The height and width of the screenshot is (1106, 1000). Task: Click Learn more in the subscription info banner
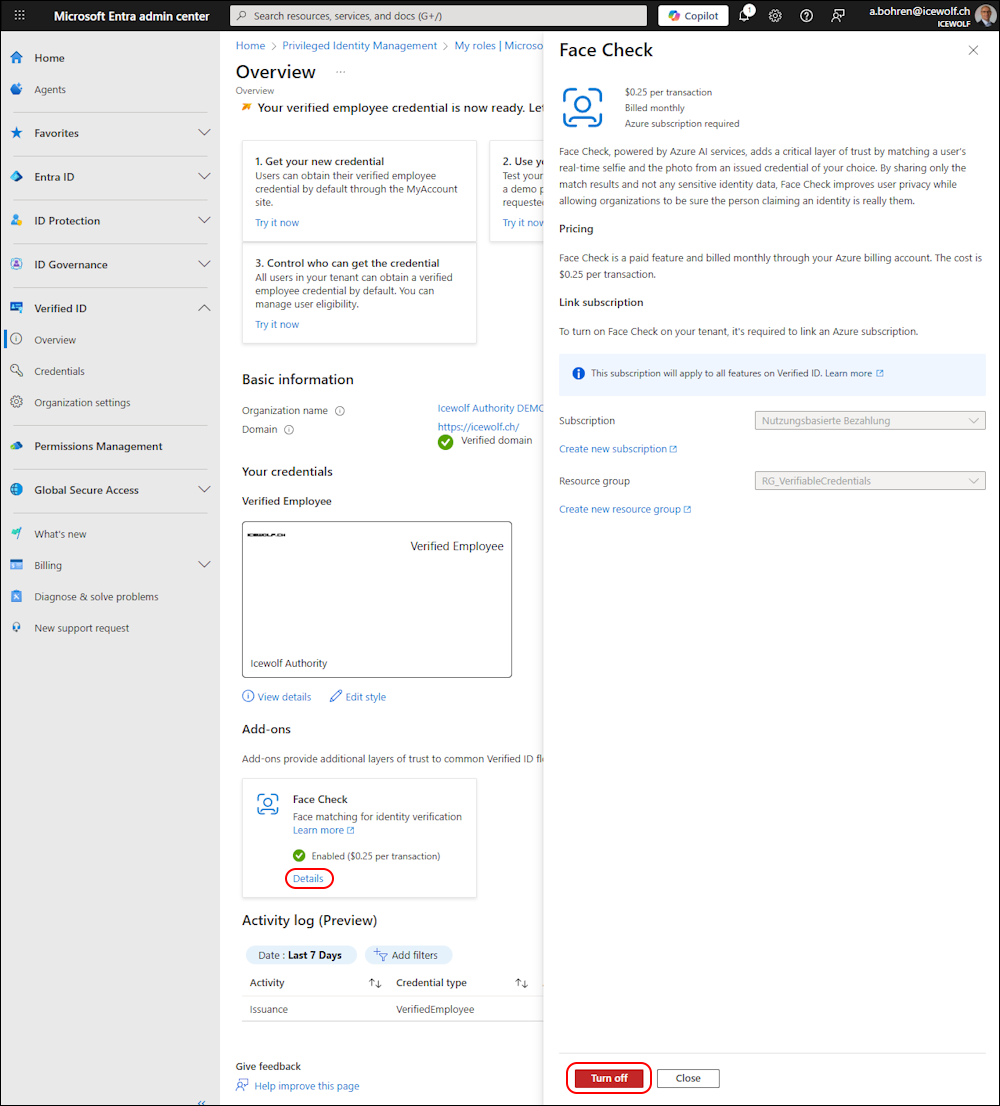point(854,373)
